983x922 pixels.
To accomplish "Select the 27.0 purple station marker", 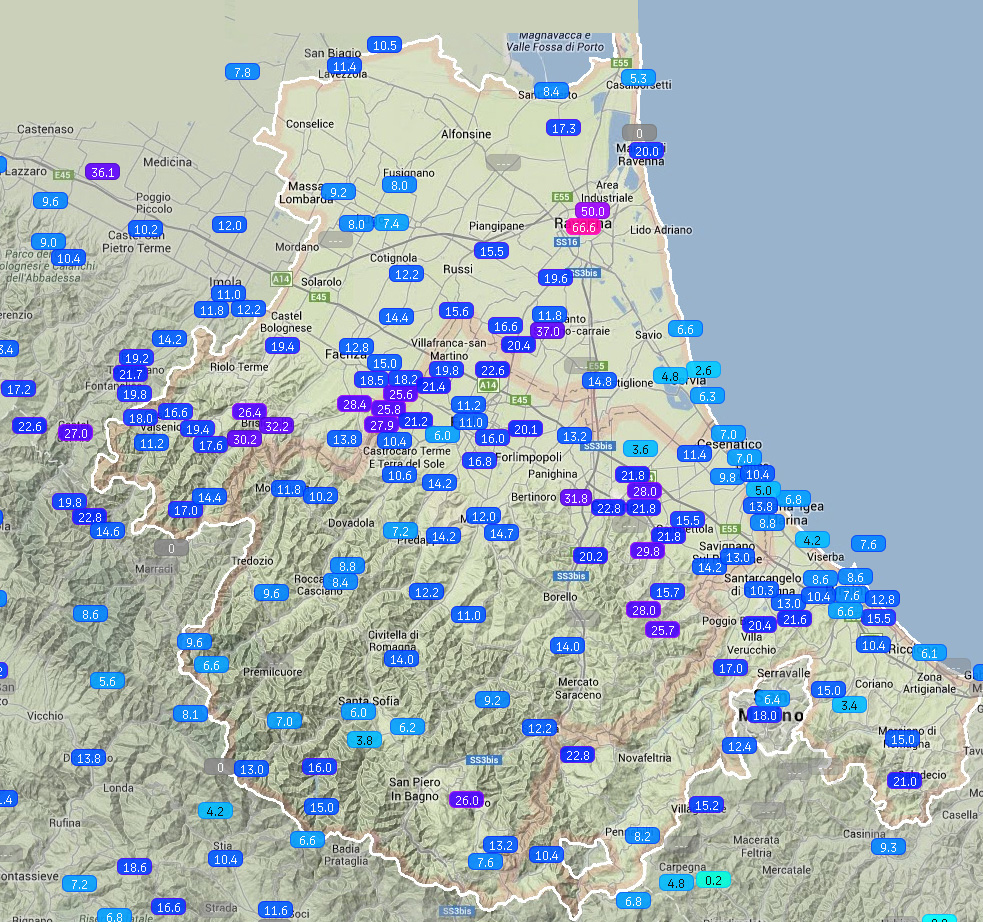I will 76,433.
